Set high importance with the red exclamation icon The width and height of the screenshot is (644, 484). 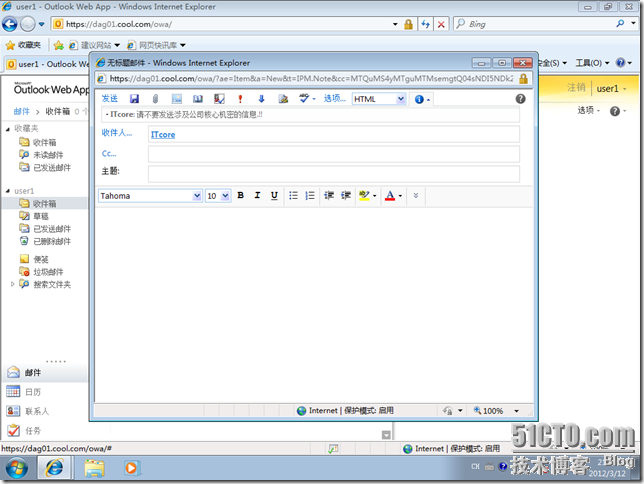click(240, 99)
